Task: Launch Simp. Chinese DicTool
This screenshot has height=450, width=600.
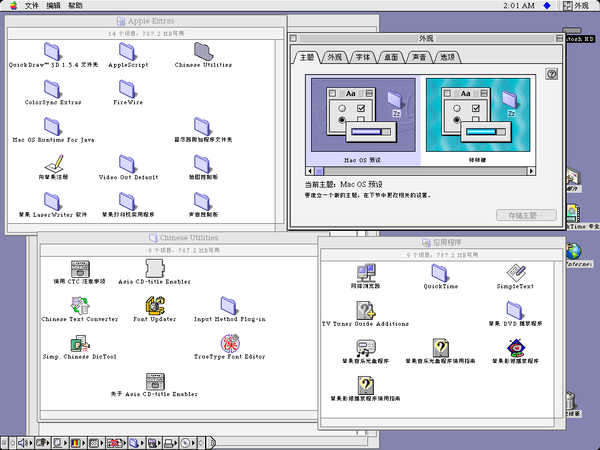Action: click(x=80, y=343)
